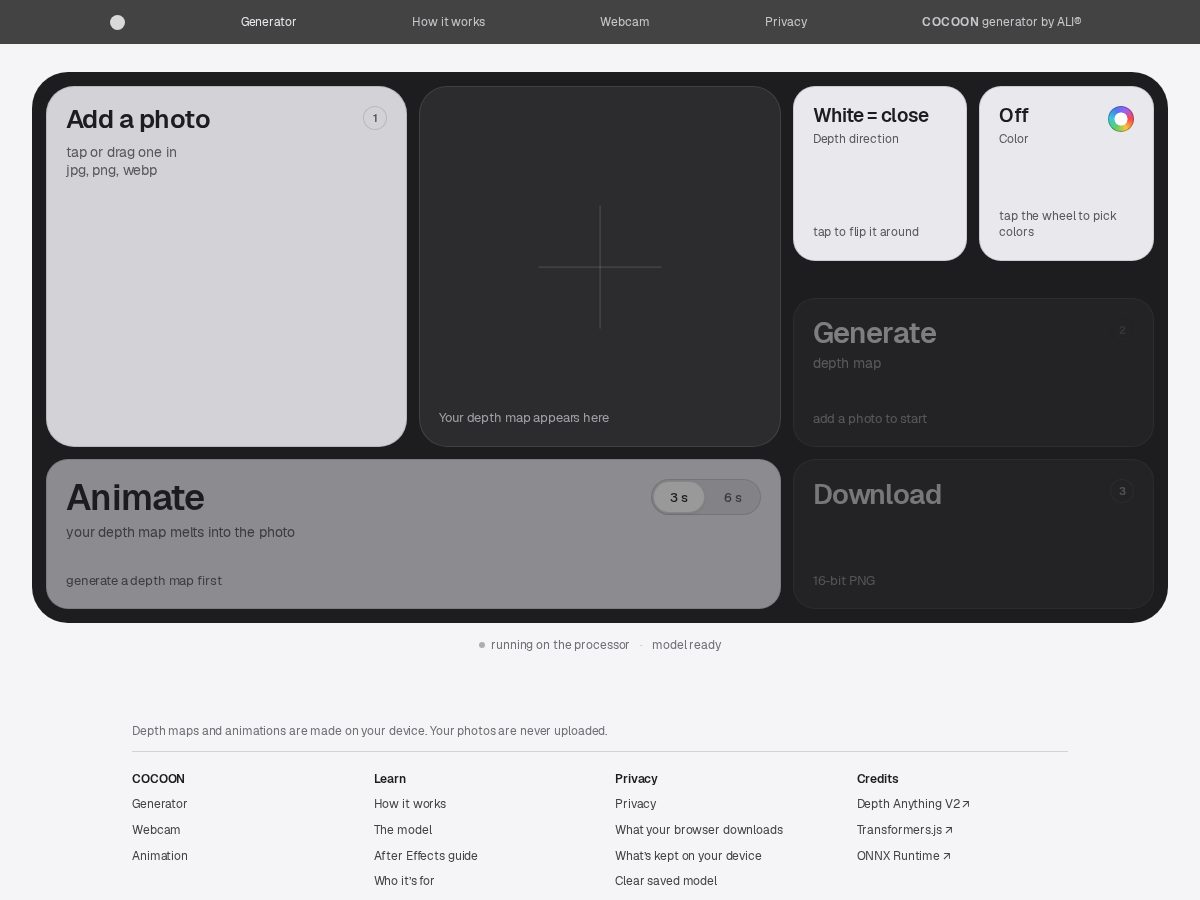Click Clear saved model link
Viewport: 1200px width, 900px height.
(x=666, y=881)
